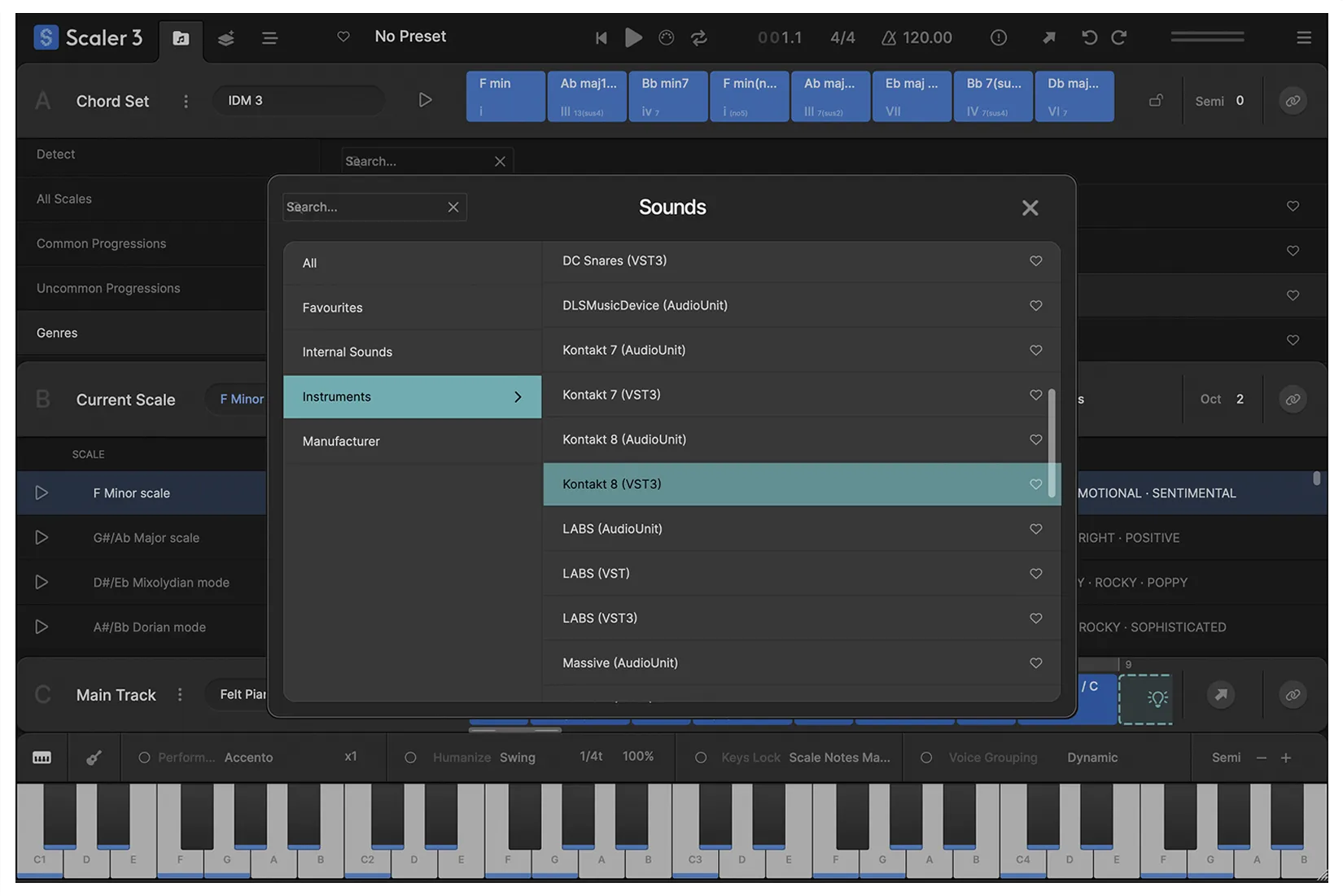Screen dimensions: 1343x896
Task: Open the IDM 3 chord set dropdown
Action: [298, 100]
